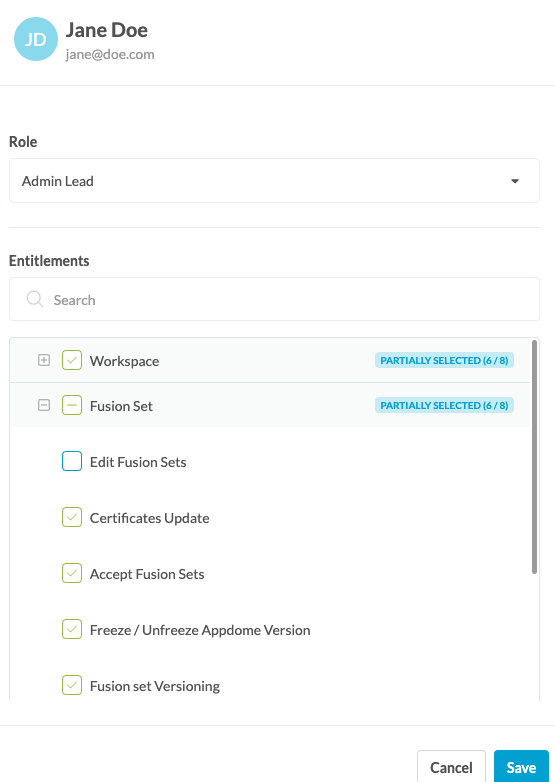The image size is (555, 782).
Task: Select the Fusion Set row label
Action: (x=121, y=406)
